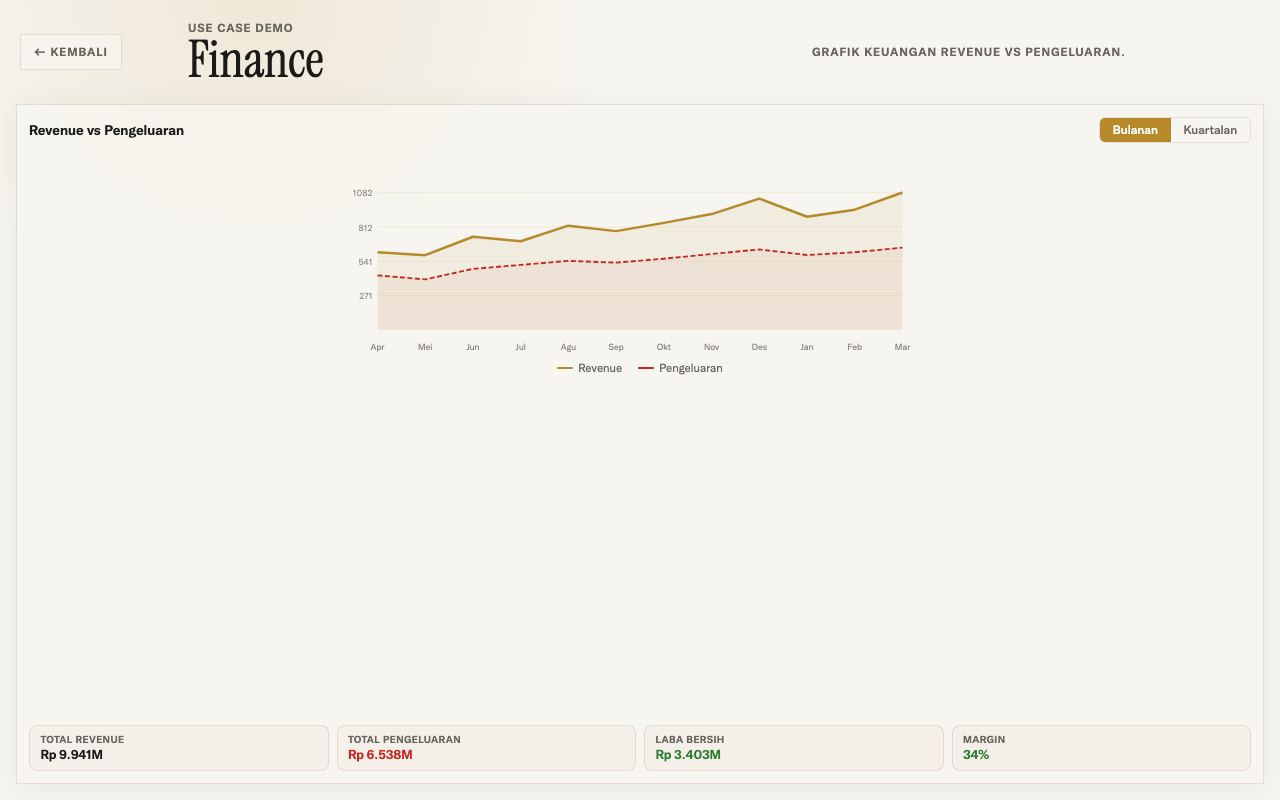The image size is (1280, 800).
Task: Click the 271 y-axis value
Action: coord(365,296)
